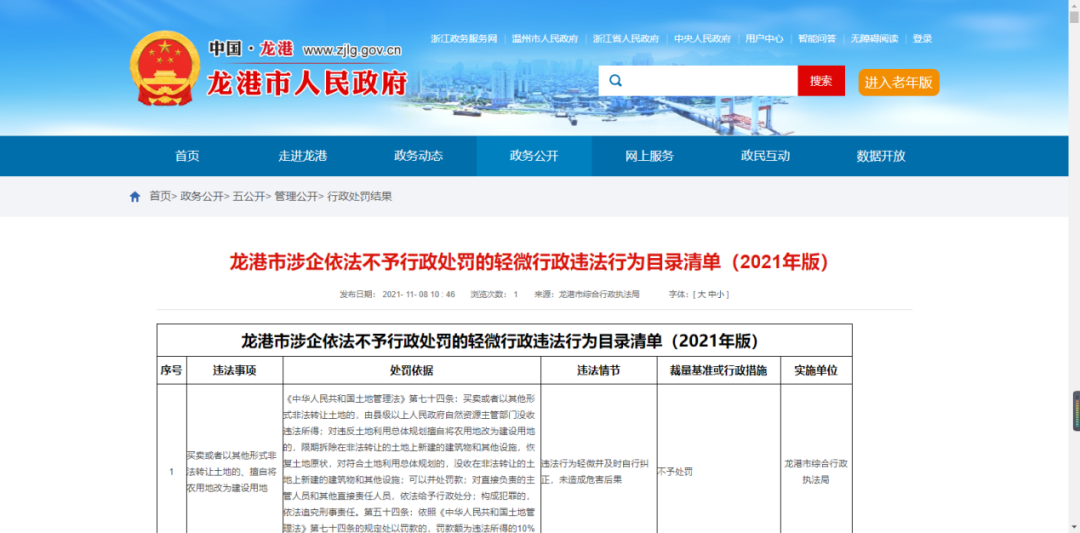Open 温州市人民政府 link
This screenshot has width=1080, height=533.
545,39
